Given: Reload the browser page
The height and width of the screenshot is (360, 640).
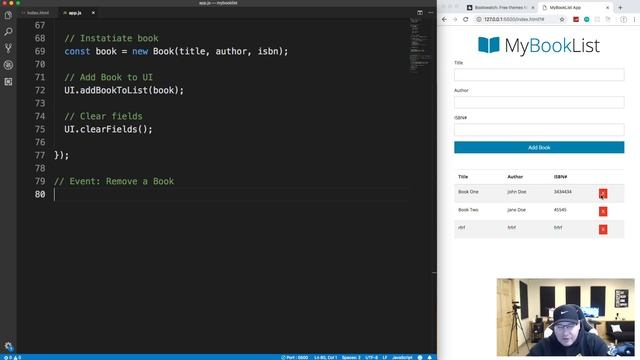Looking at the screenshot, I should (x=465, y=19).
